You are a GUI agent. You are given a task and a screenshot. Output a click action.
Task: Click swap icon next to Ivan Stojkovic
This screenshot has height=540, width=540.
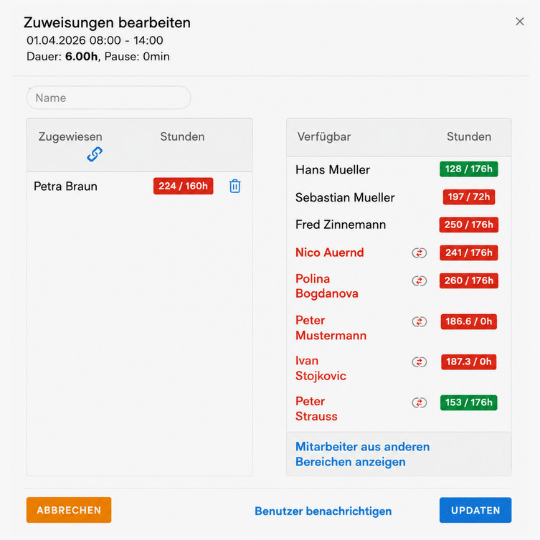click(419, 362)
